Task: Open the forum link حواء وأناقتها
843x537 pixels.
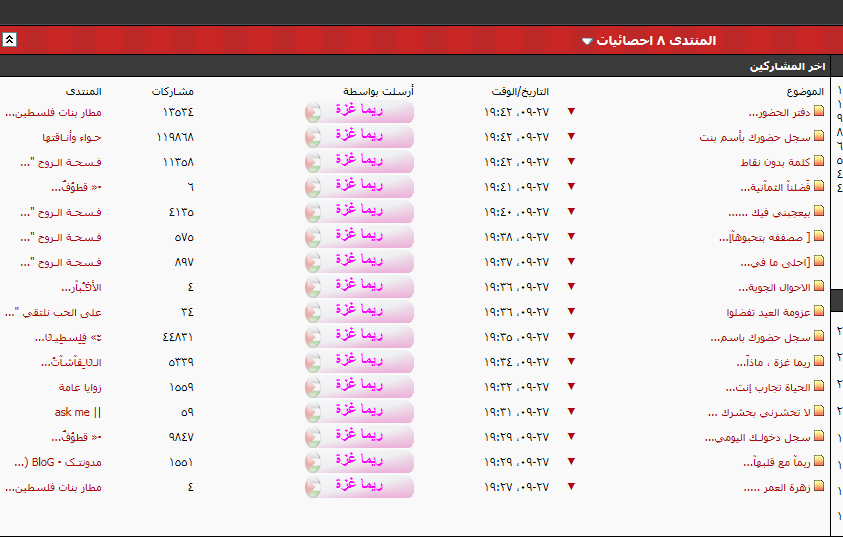Action: [72, 137]
